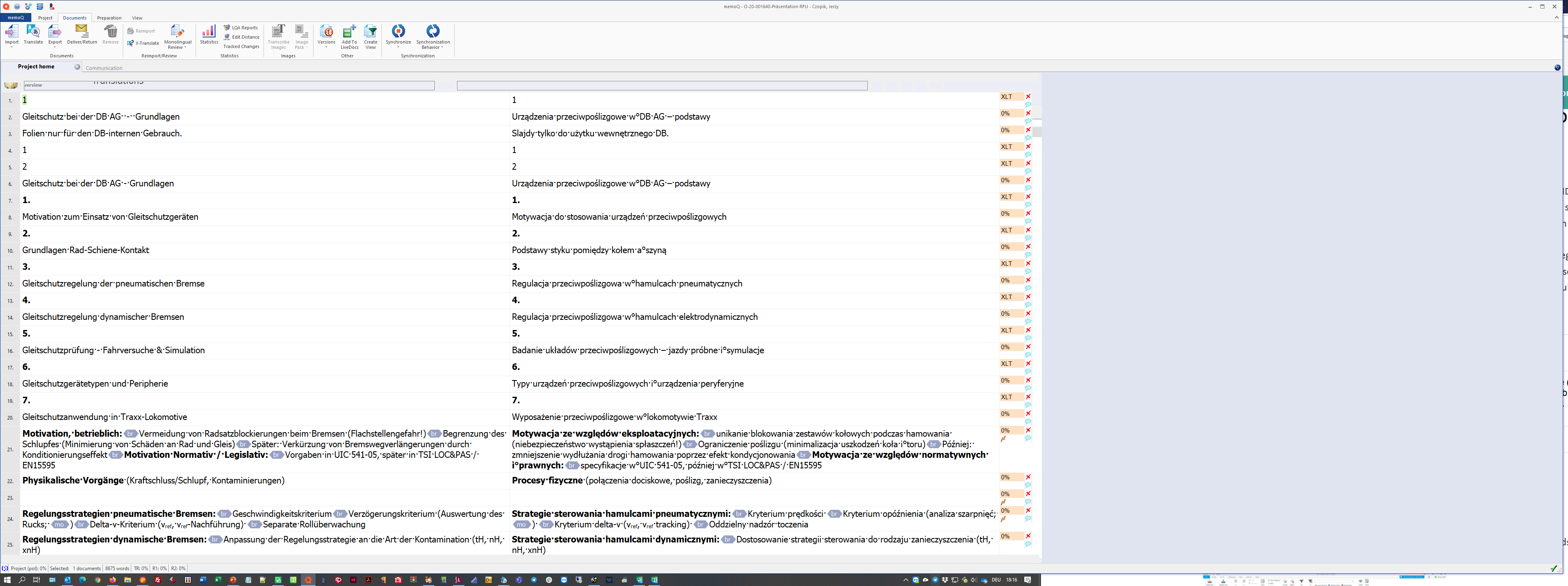Open Tracked Changes
This screenshot has height=586, width=1568.
[241, 46]
